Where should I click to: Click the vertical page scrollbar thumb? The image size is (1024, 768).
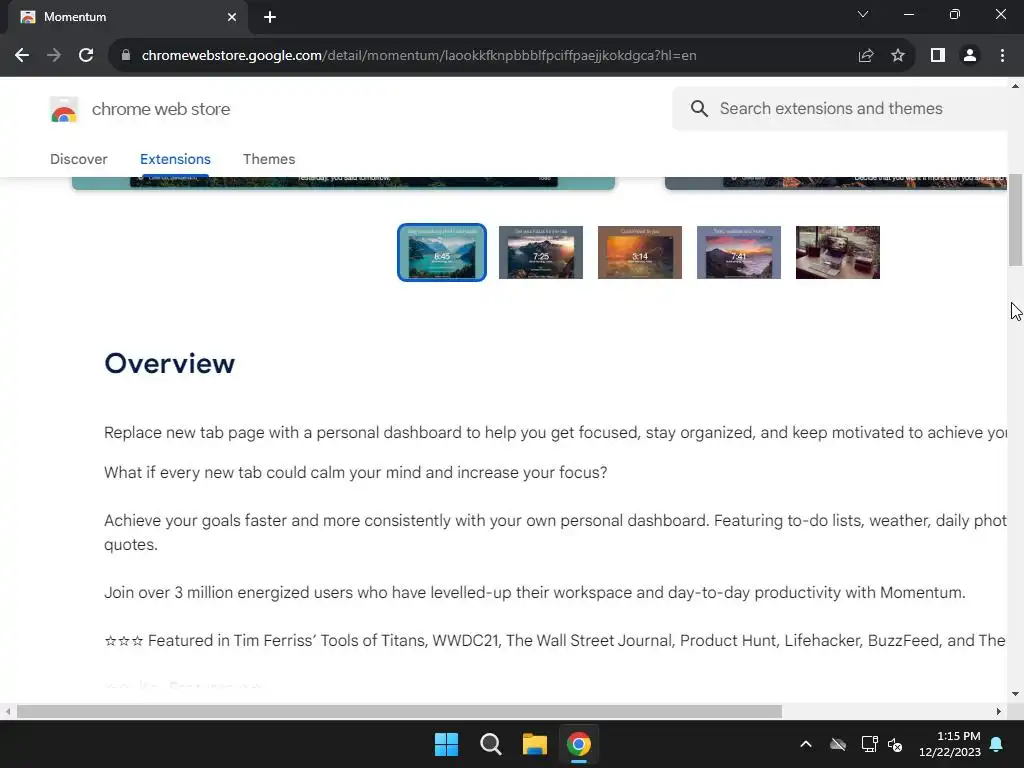1015,219
